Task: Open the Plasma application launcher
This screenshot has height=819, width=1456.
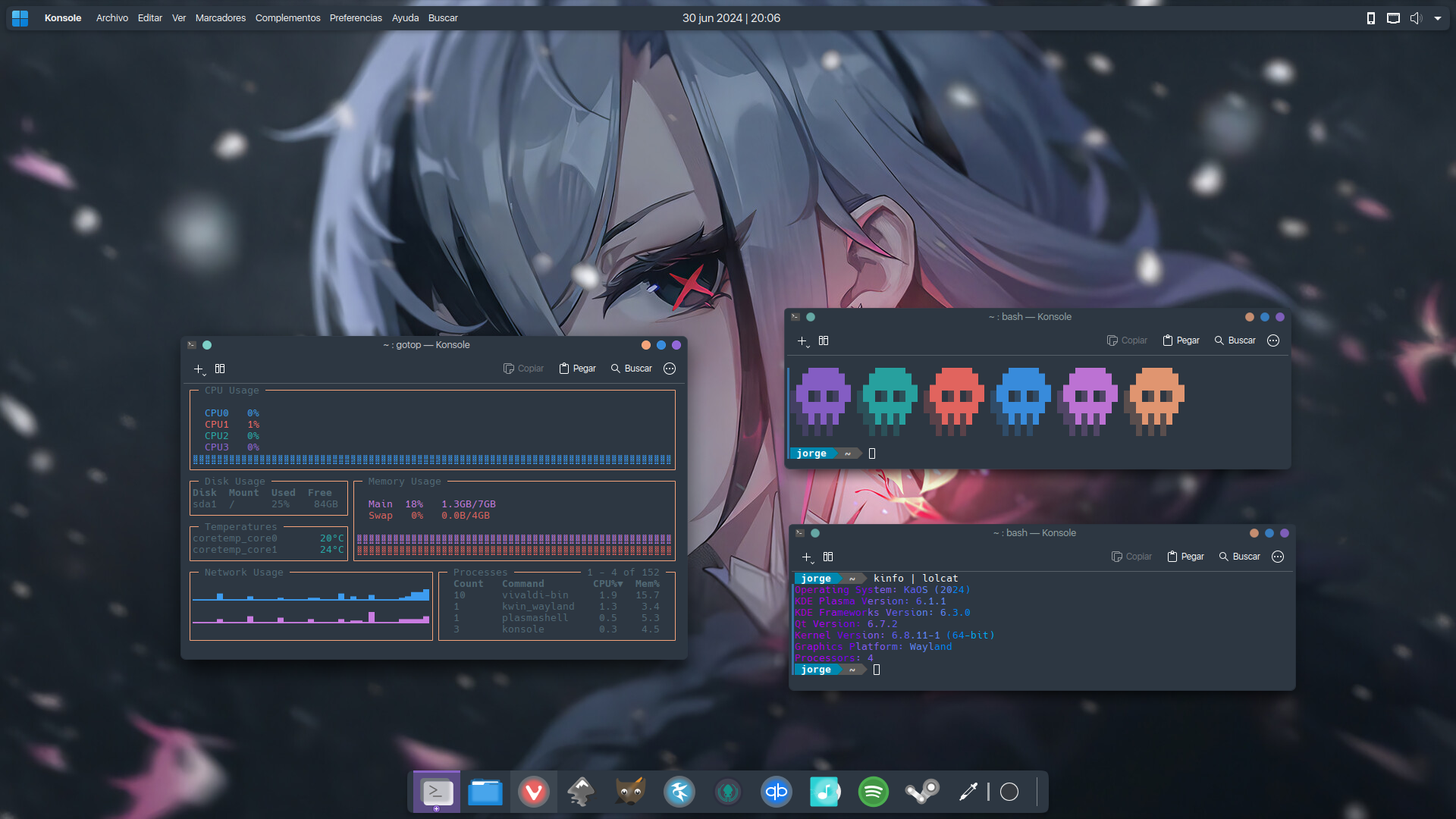Action: 20,18
